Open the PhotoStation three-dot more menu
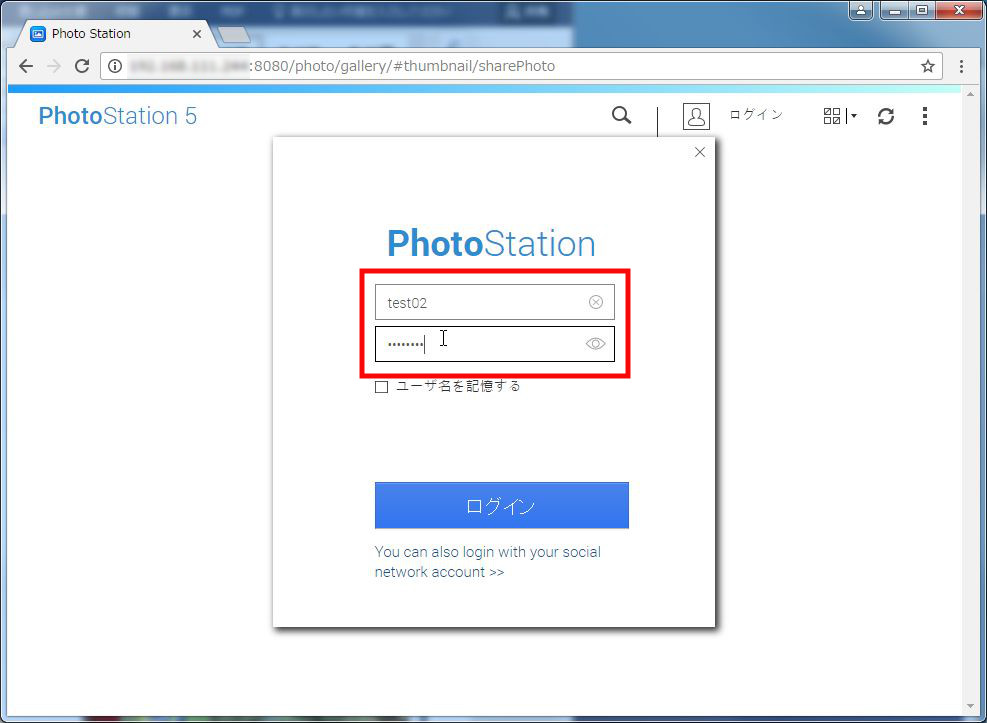 (x=924, y=116)
